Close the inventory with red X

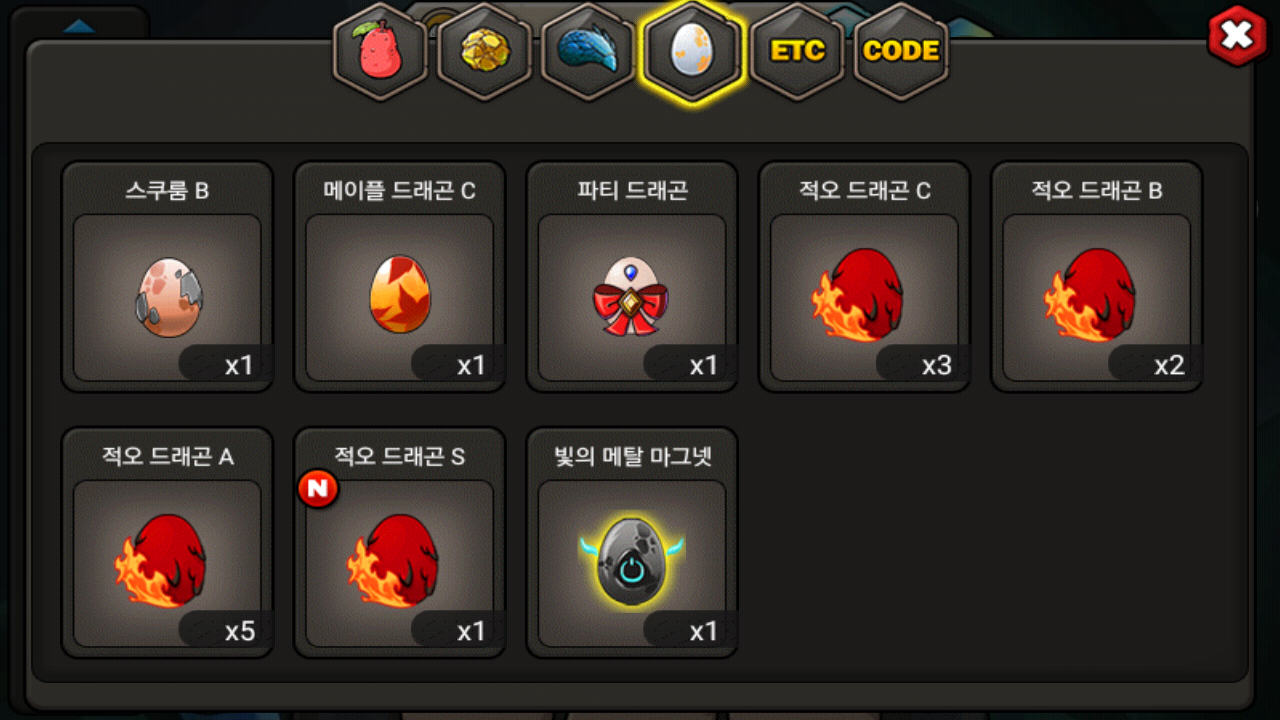click(1238, 36)
